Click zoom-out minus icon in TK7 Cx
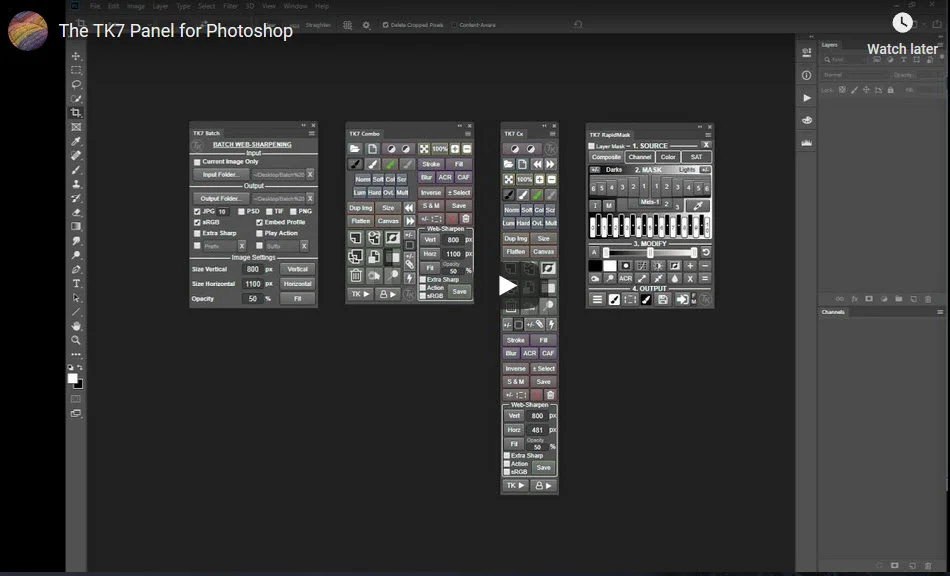The height and width of the screenshot is (576, 950). (551, 179)
